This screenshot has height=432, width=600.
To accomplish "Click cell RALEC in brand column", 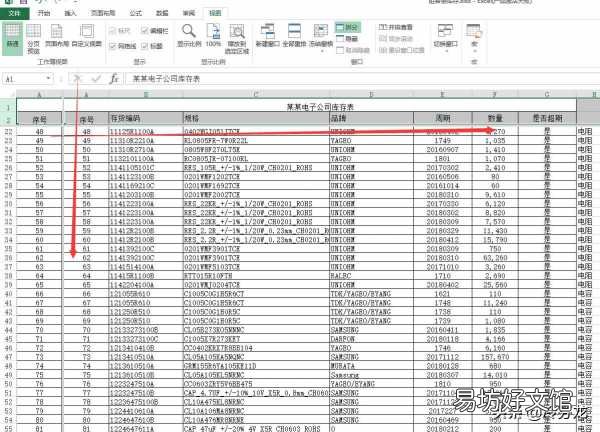I will [x=372, y=276].
